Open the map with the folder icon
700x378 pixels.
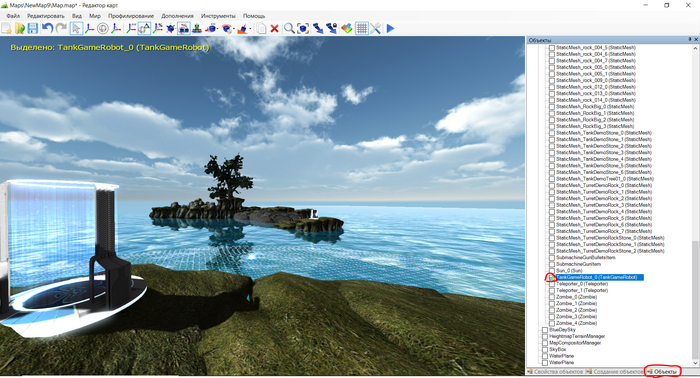(x=20, y=29)
